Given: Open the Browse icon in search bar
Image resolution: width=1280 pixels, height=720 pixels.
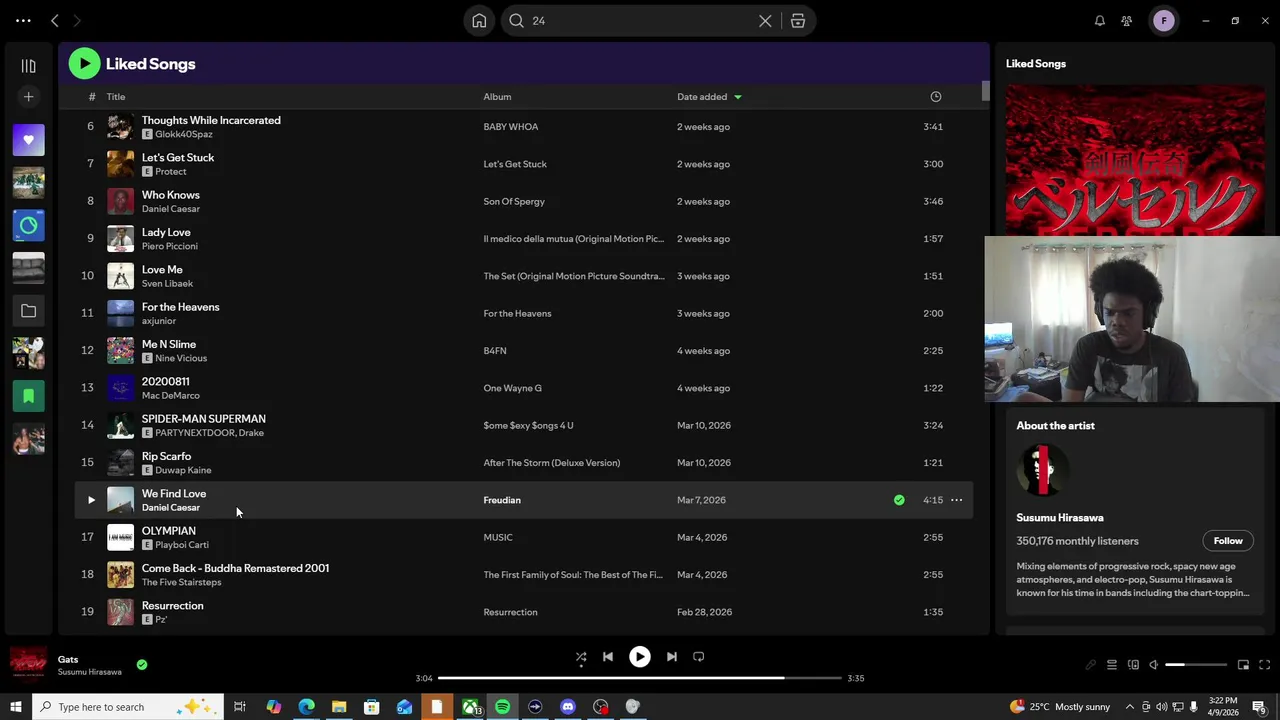Looking at the screenshot, I should pyautogui.click(x=798, y=21).
